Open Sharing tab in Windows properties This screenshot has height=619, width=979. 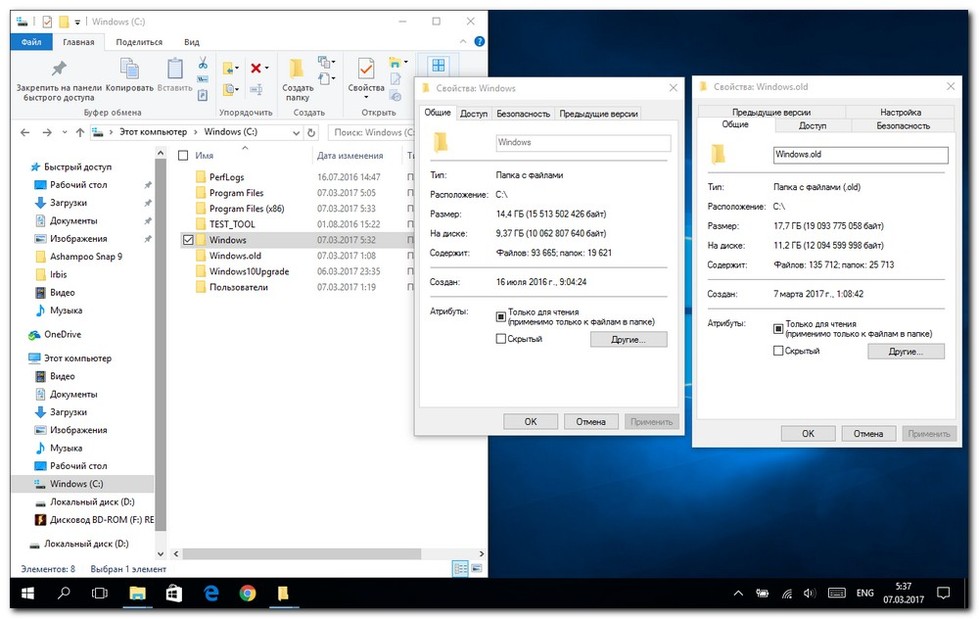473,114
